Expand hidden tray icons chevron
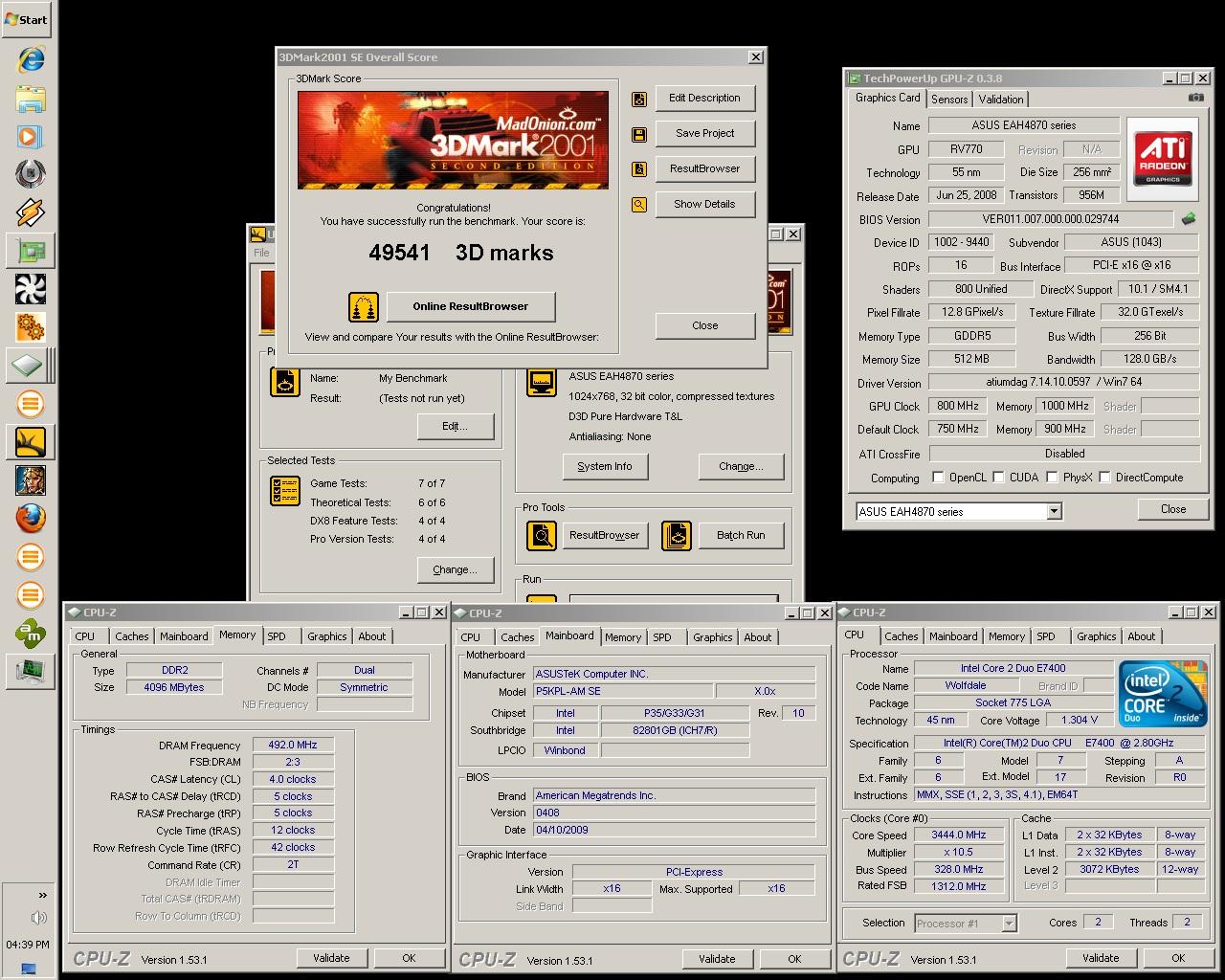The width and height of the screenshot is (1225, 980). 42,895
